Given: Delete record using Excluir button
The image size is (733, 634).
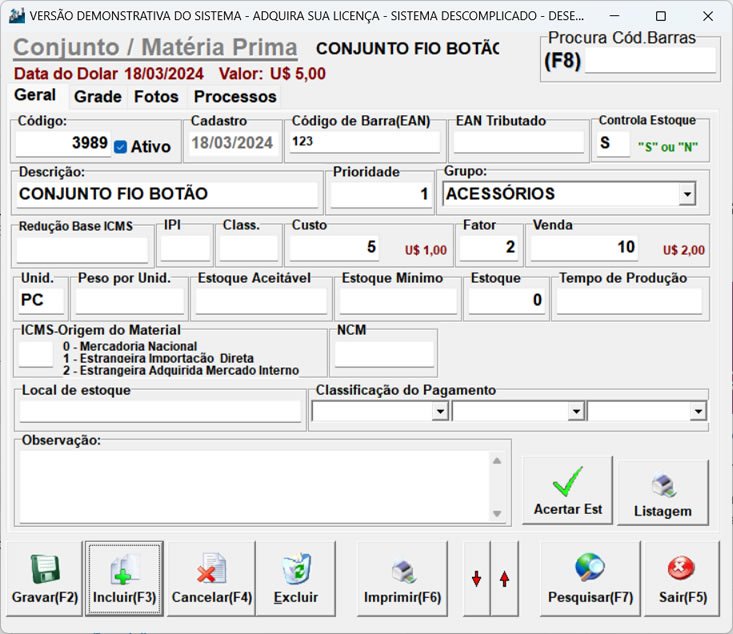Looking at the screenshot, I should click(295, 579).
